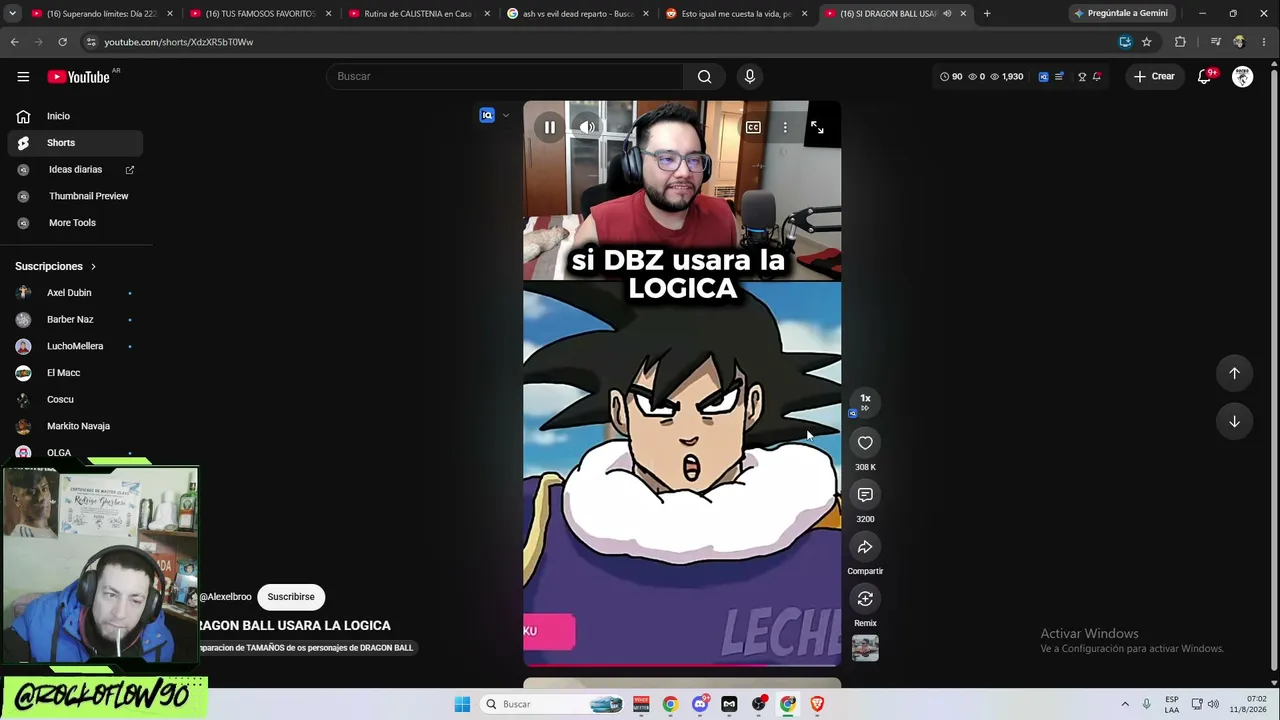This screenshot has width=1280, height=720.
Task: Open the Chrome three-dot menu
Action: (1264, 42)
